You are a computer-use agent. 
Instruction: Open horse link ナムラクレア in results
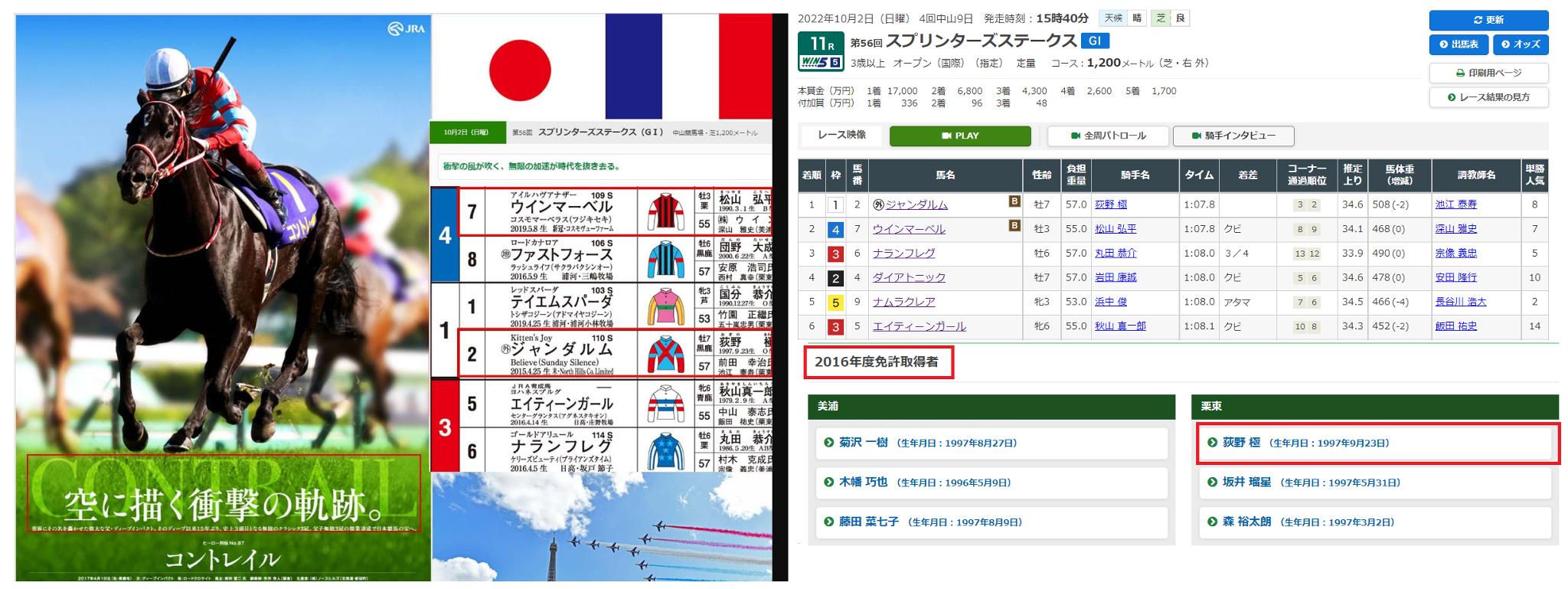[x=903, y=302]
